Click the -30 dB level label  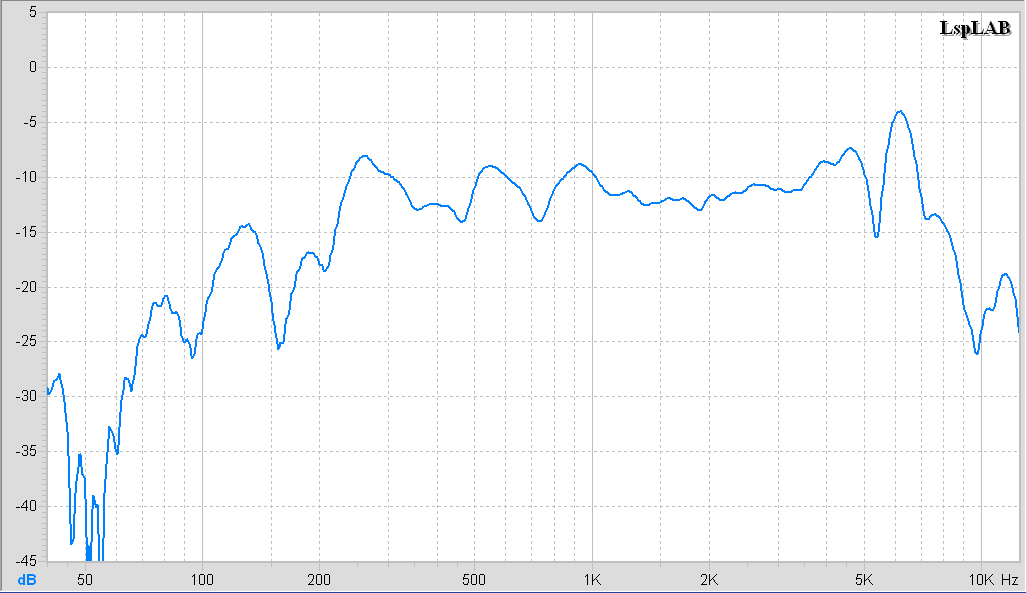[26, 397]
